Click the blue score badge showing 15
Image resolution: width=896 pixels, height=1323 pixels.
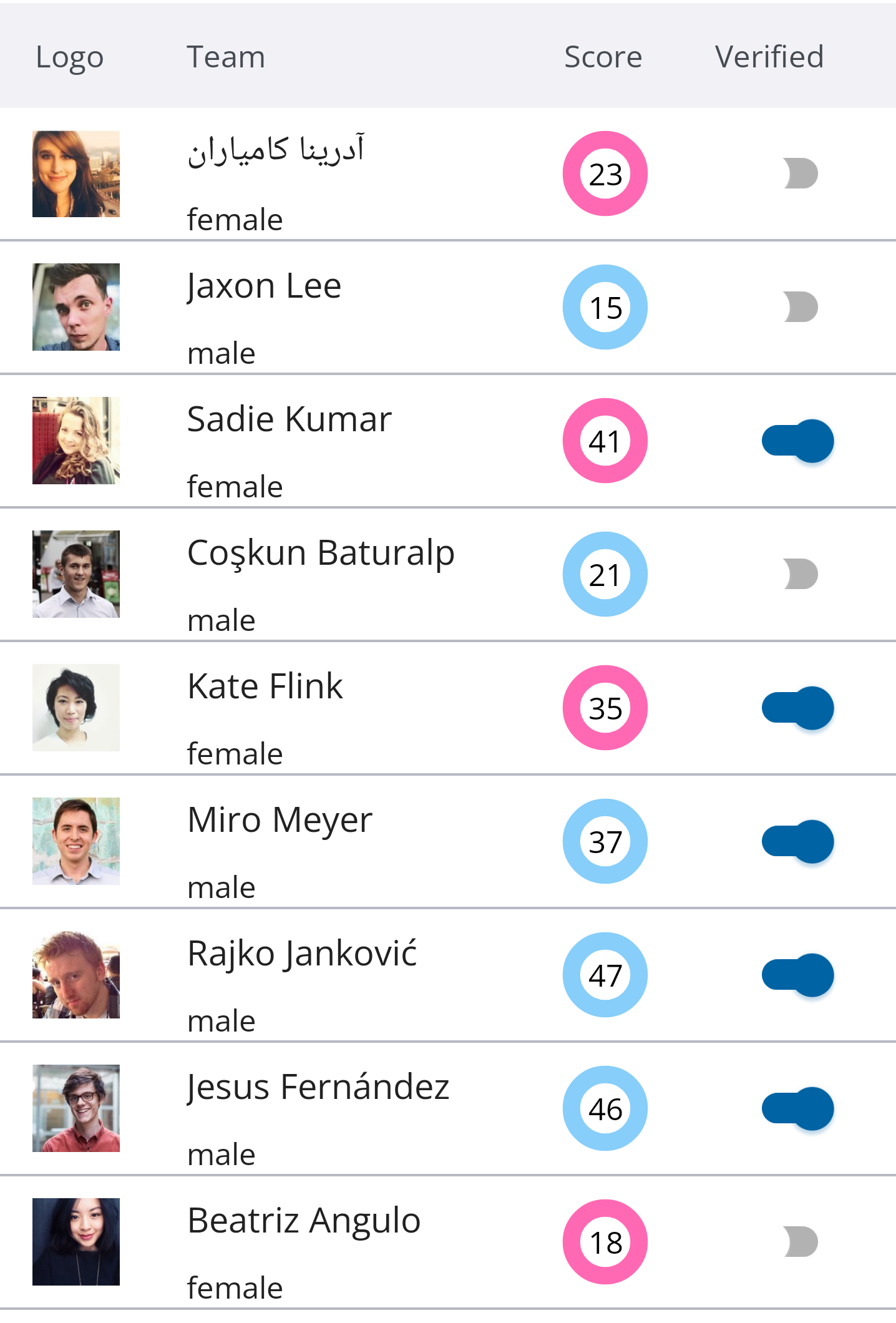pyautogui.click(x=605, y=307)
